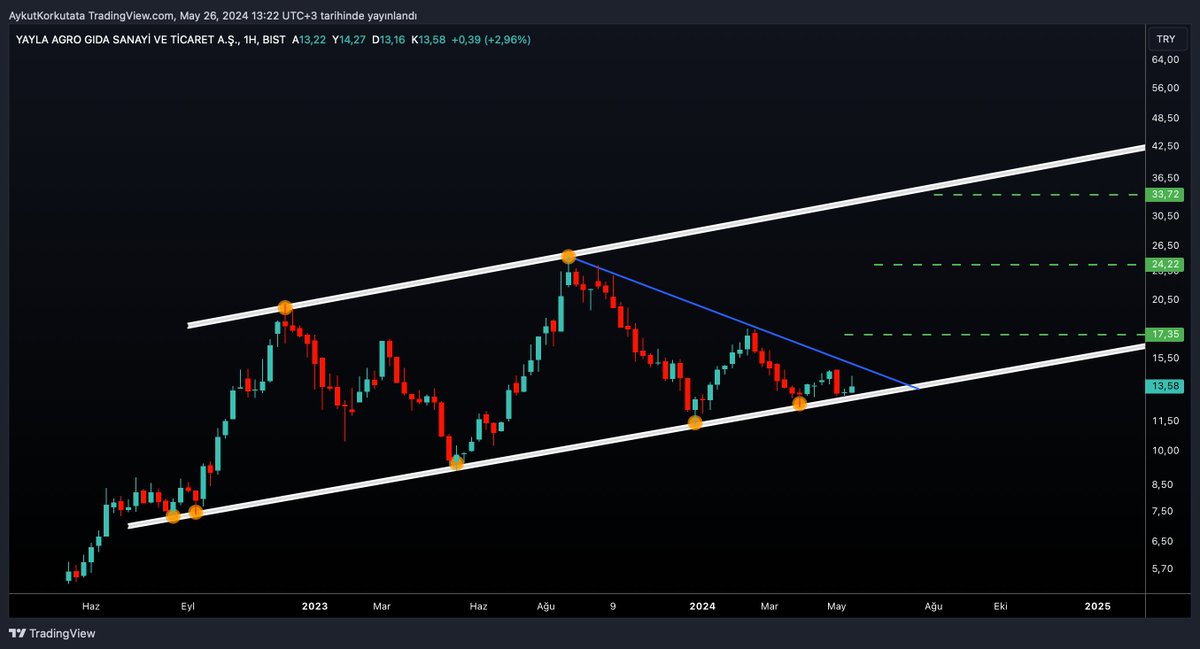This screenshot has height=649, width=1200.
Task: Click the 2023 time axis label
Action: (315, 606)
